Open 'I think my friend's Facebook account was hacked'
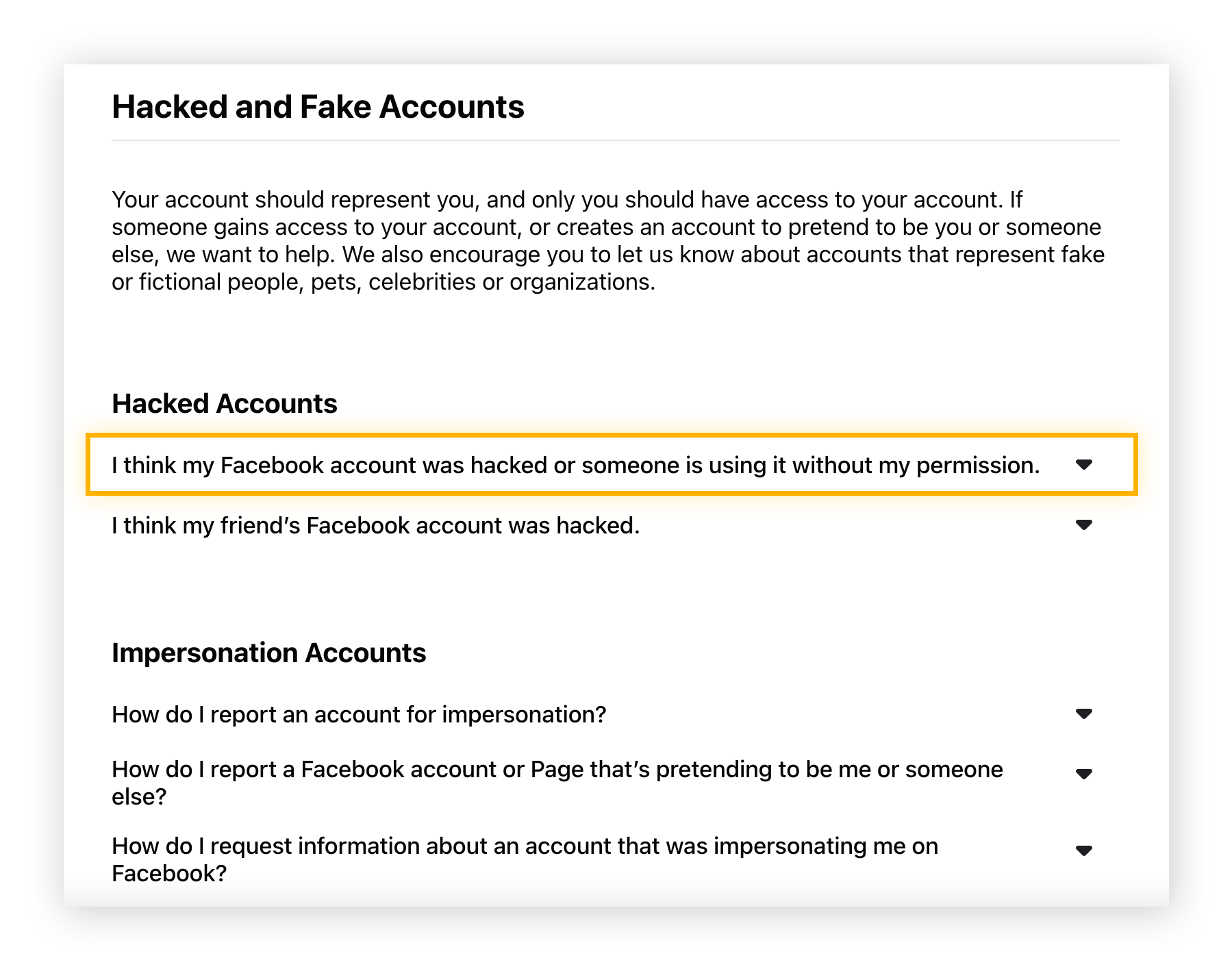 point(375,525)
